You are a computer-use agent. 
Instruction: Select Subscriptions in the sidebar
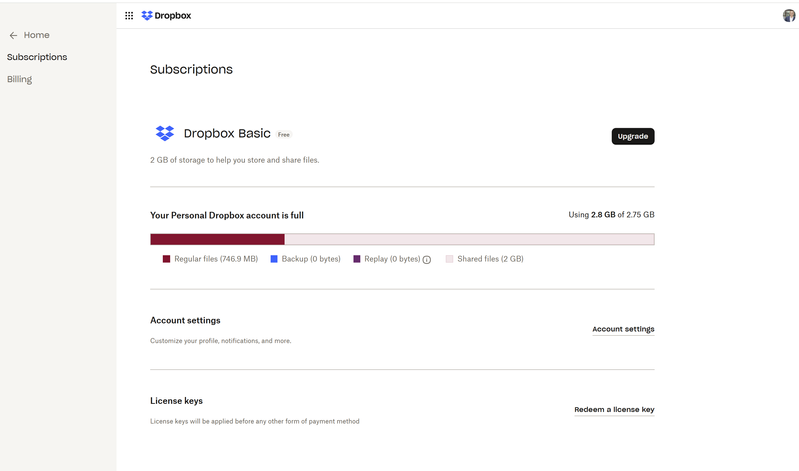(x=37, y=57)
